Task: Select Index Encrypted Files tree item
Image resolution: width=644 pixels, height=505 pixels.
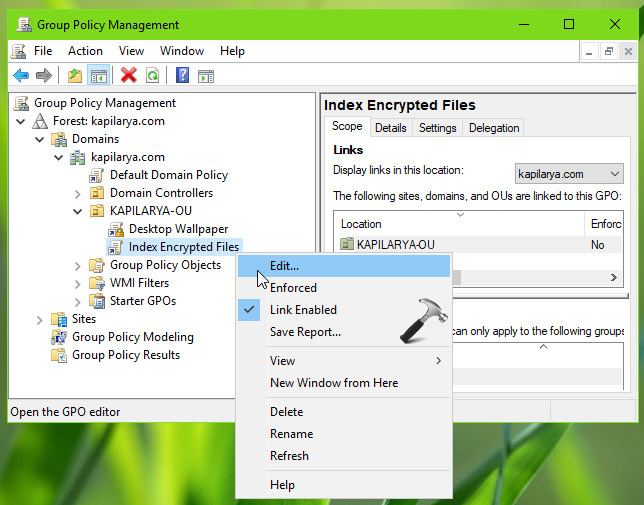Action: tap(184, 247)
